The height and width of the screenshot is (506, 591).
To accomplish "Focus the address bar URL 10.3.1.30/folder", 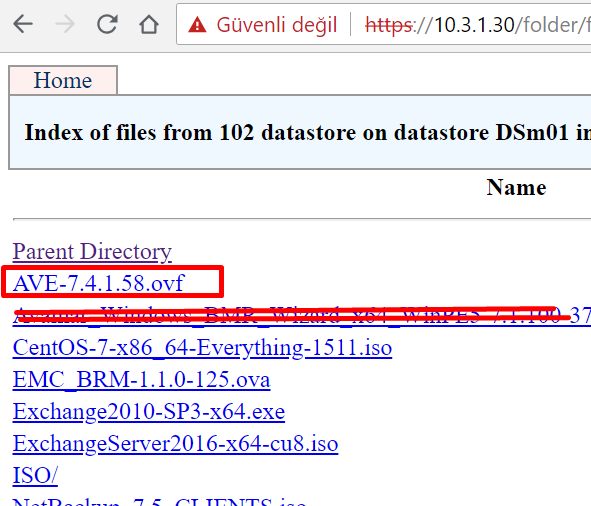I will [x=478, y=25].
